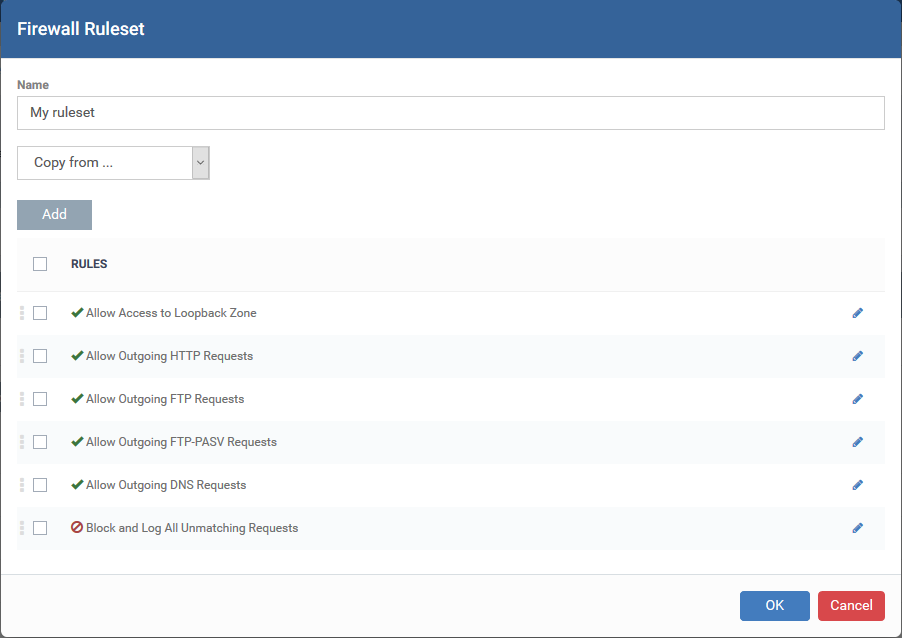Image resolution: width=902 pixels, height=638 pixels.
Task: Select all rules with header checkbox
Action: click(40, 264)
